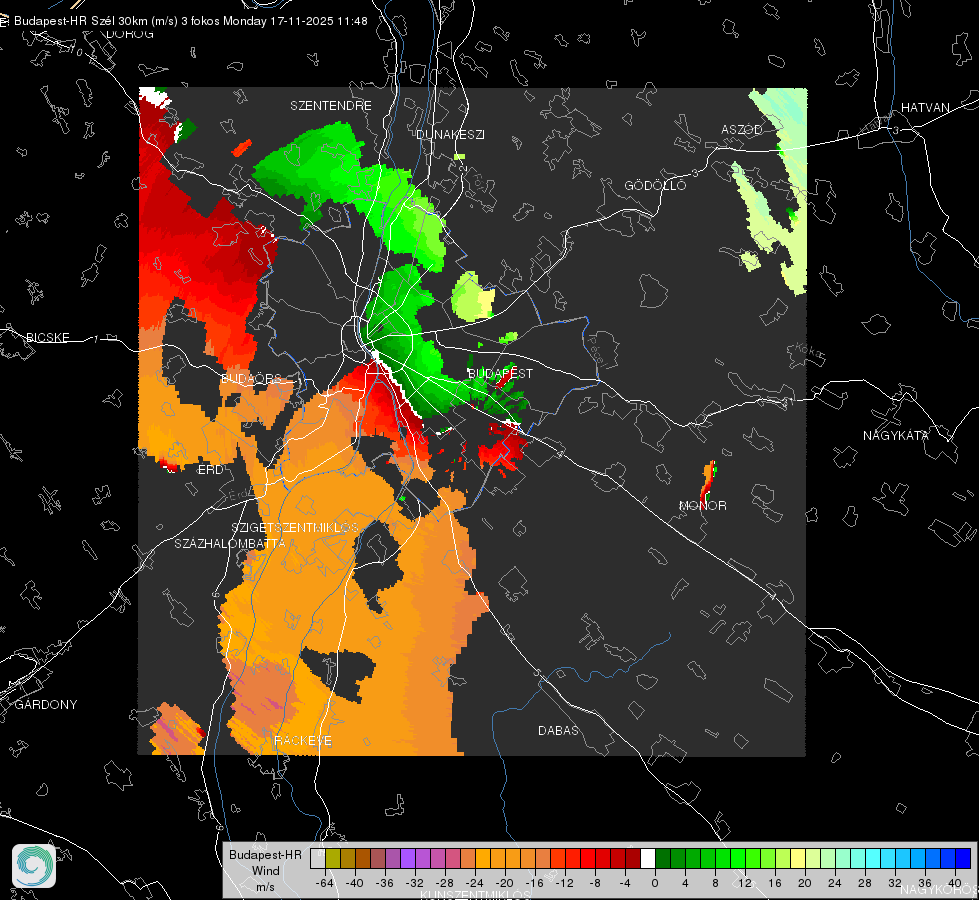Screen dimensions: 979x900
Task: Click the DABAS city label
Action: (558, 731)
